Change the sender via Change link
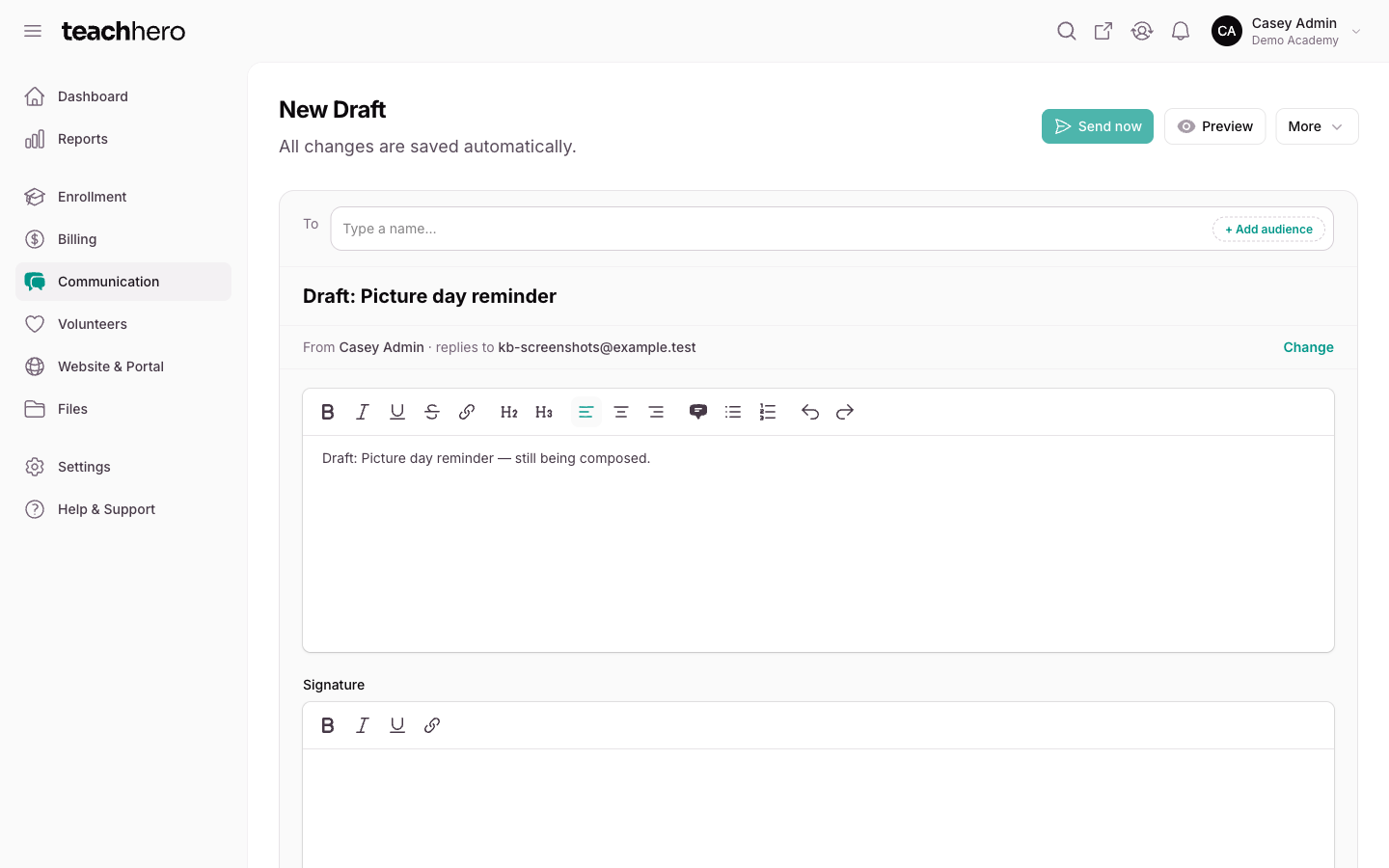This screenshot has width=1389, height=868. click(x=1308, y=347)
